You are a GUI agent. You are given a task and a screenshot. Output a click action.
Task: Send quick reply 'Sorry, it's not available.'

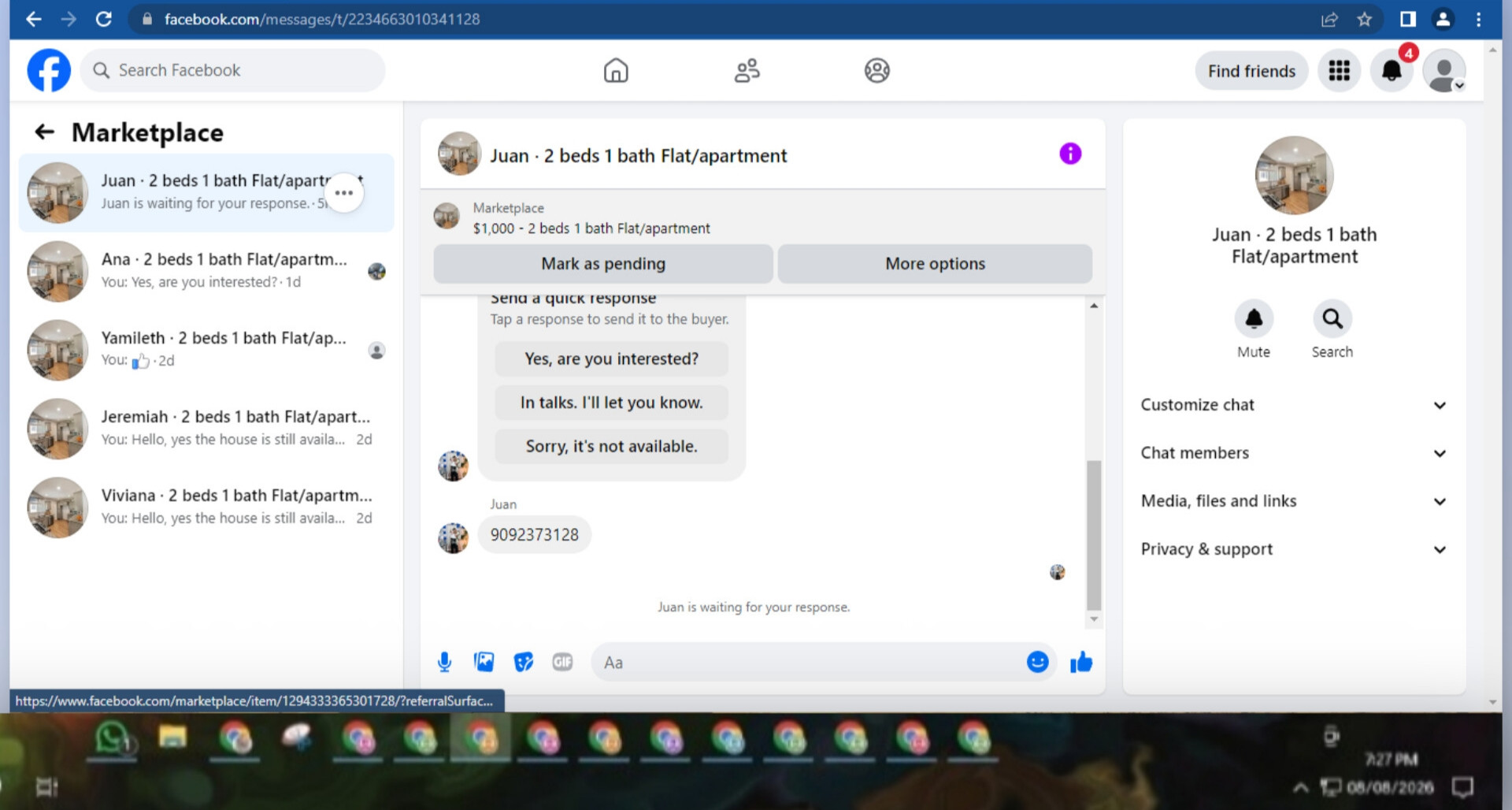(612, 447)
